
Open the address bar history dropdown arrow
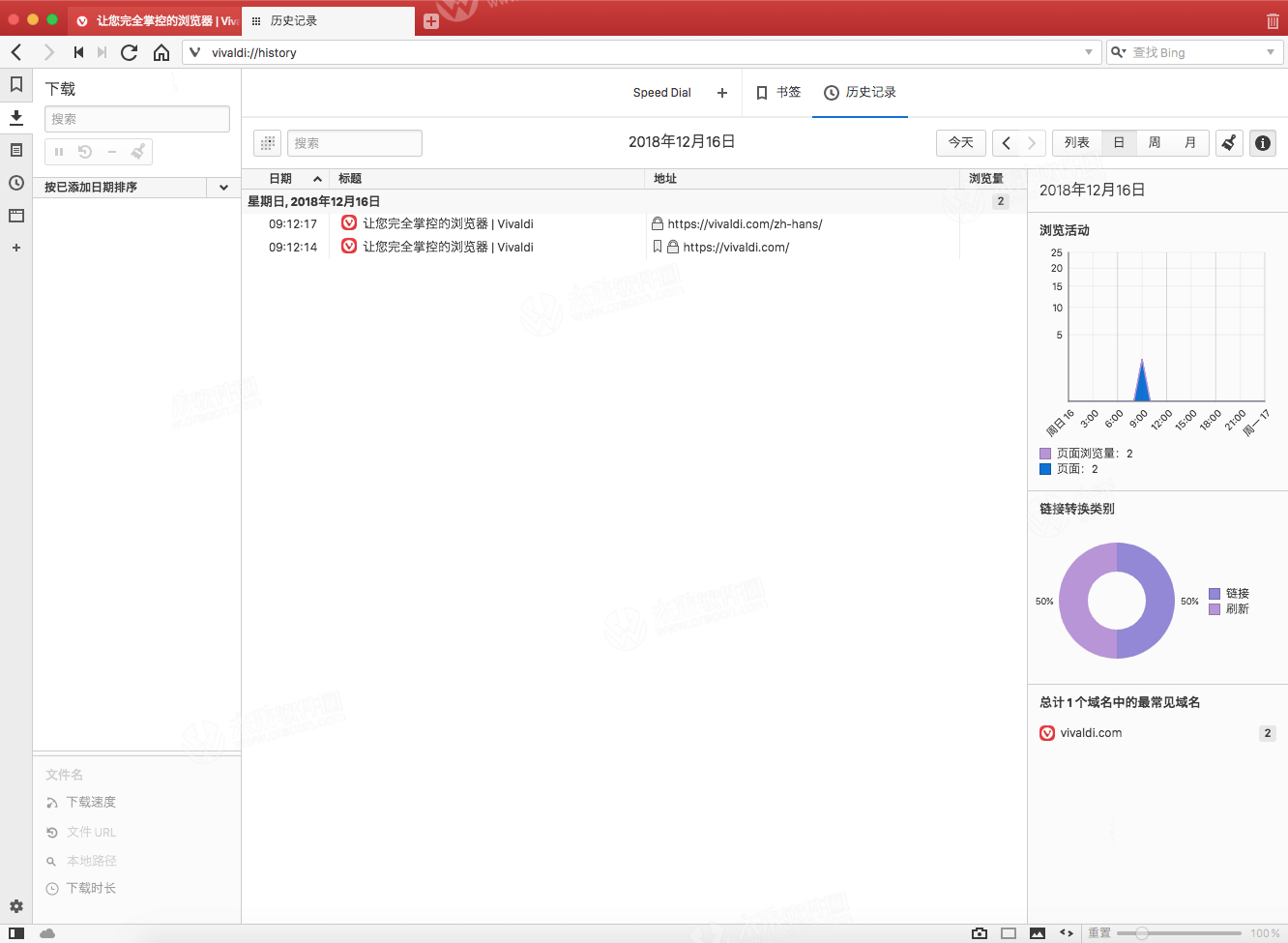[1087, 52]
